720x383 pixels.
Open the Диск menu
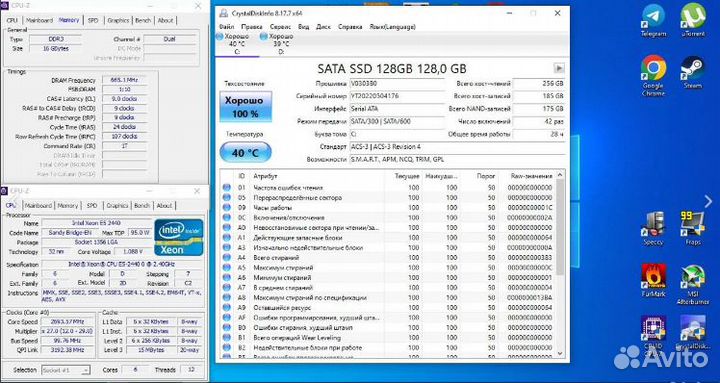pos(323,27)
